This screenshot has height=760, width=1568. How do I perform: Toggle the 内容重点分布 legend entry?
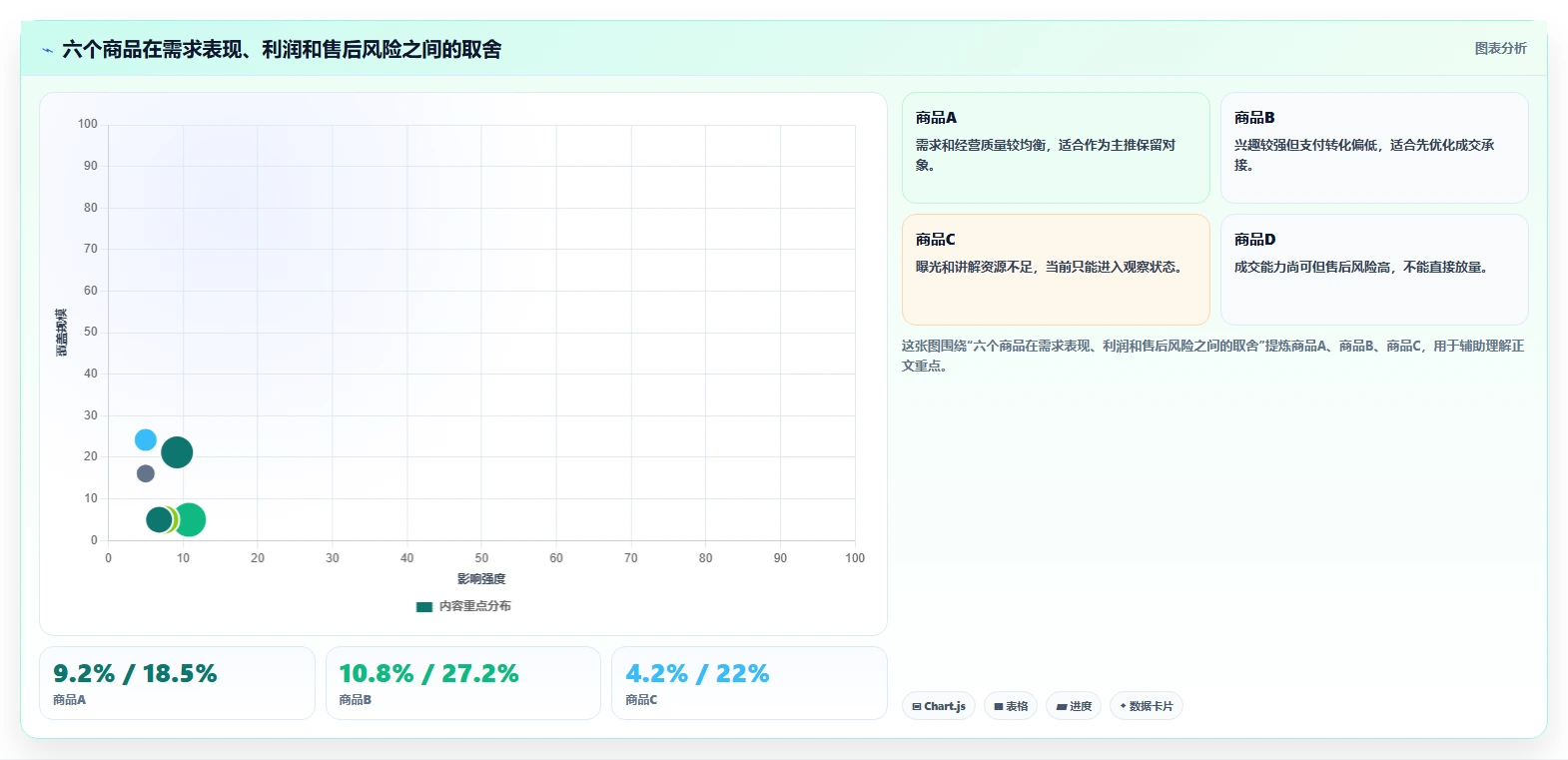(x=463, y=606)
